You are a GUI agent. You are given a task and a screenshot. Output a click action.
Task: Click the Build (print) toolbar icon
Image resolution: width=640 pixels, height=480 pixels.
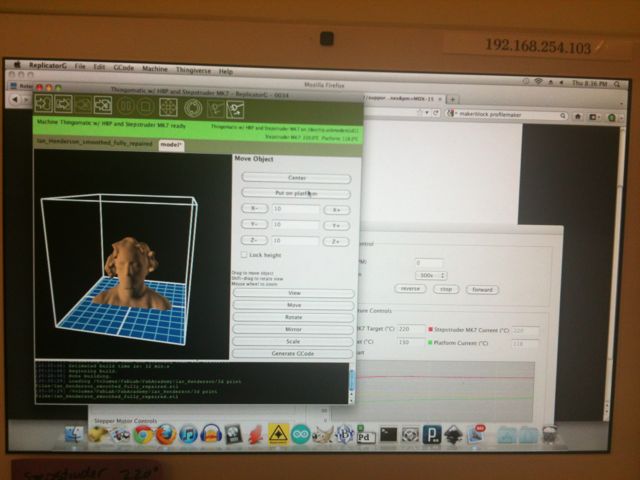coord(44,104)
